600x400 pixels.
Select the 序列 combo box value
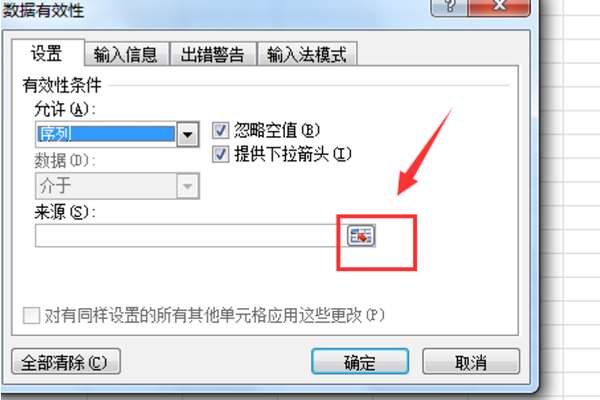click(106, 134)
